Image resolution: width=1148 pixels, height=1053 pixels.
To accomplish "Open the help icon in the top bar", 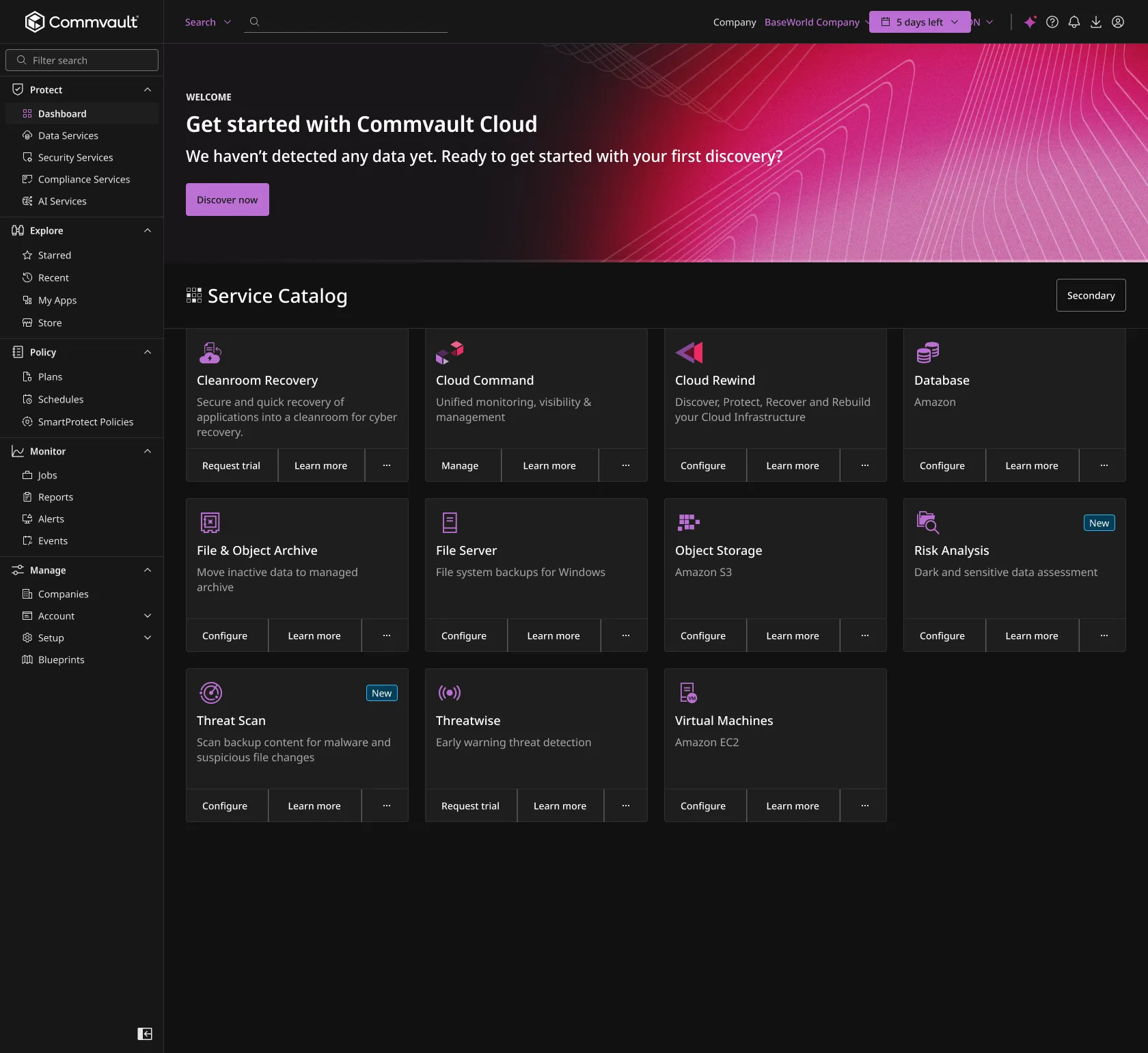I will tap(1052, 22).
